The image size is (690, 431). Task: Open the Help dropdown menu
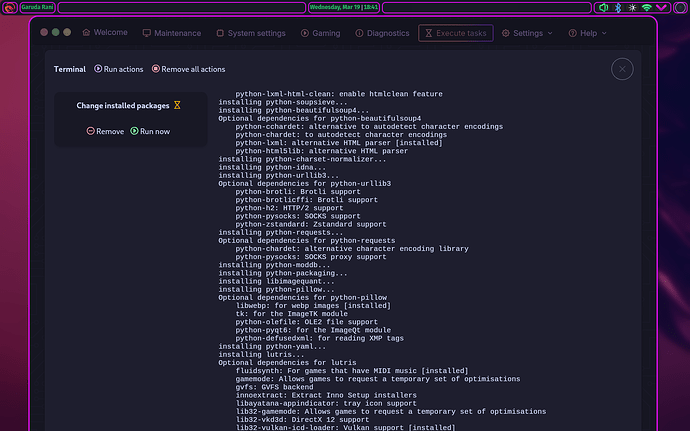(587, 33)
